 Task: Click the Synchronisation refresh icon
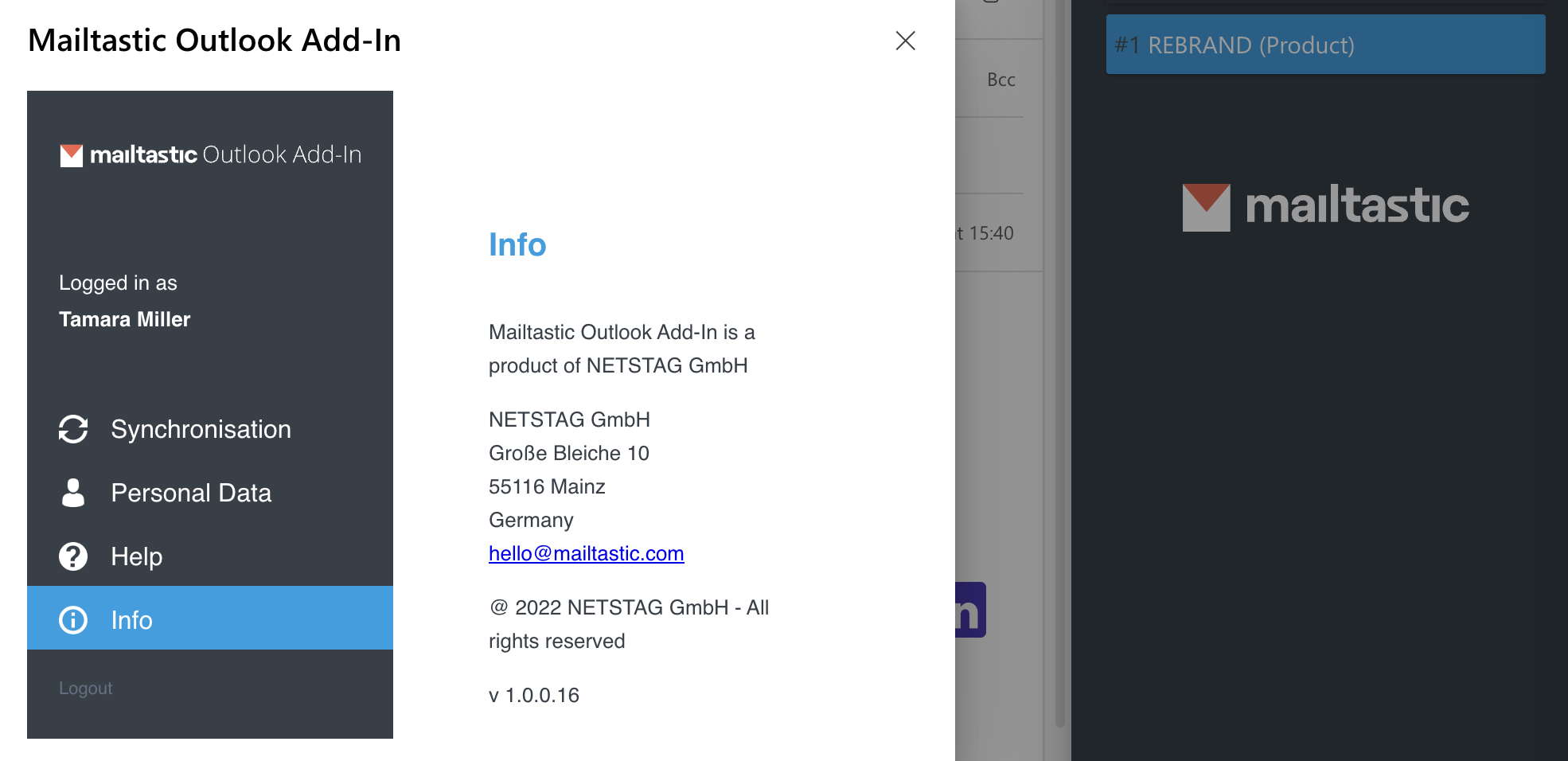click(73, 429)
